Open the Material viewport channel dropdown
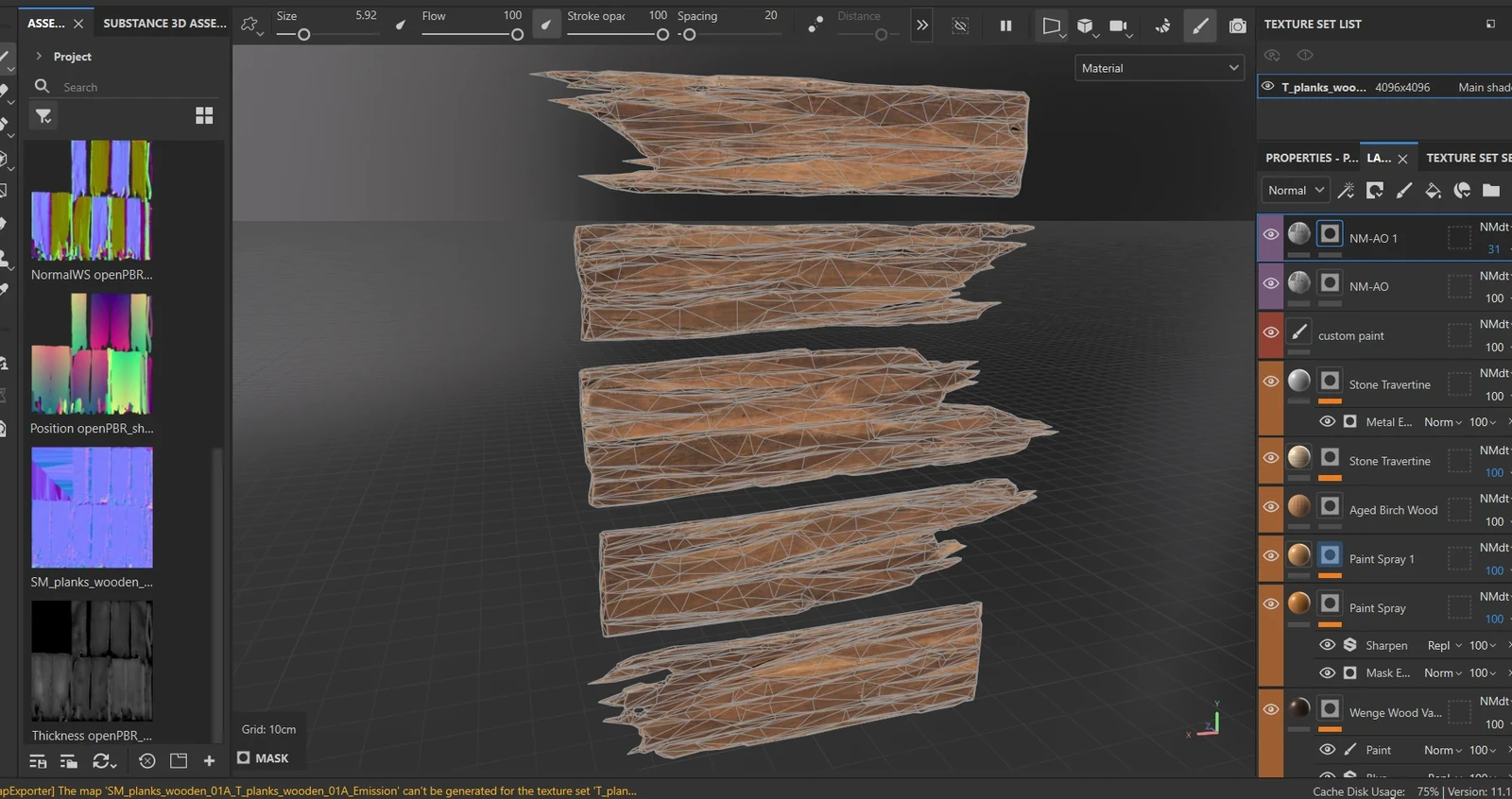 click(1160, 68)
